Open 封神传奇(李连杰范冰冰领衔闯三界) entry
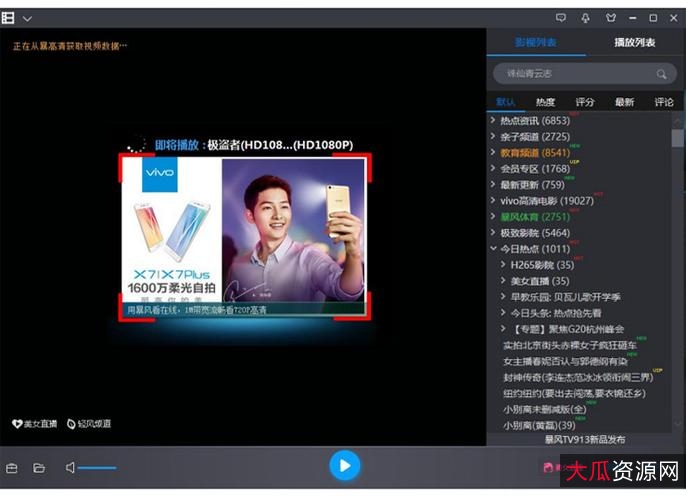 (x=578, y=377)
